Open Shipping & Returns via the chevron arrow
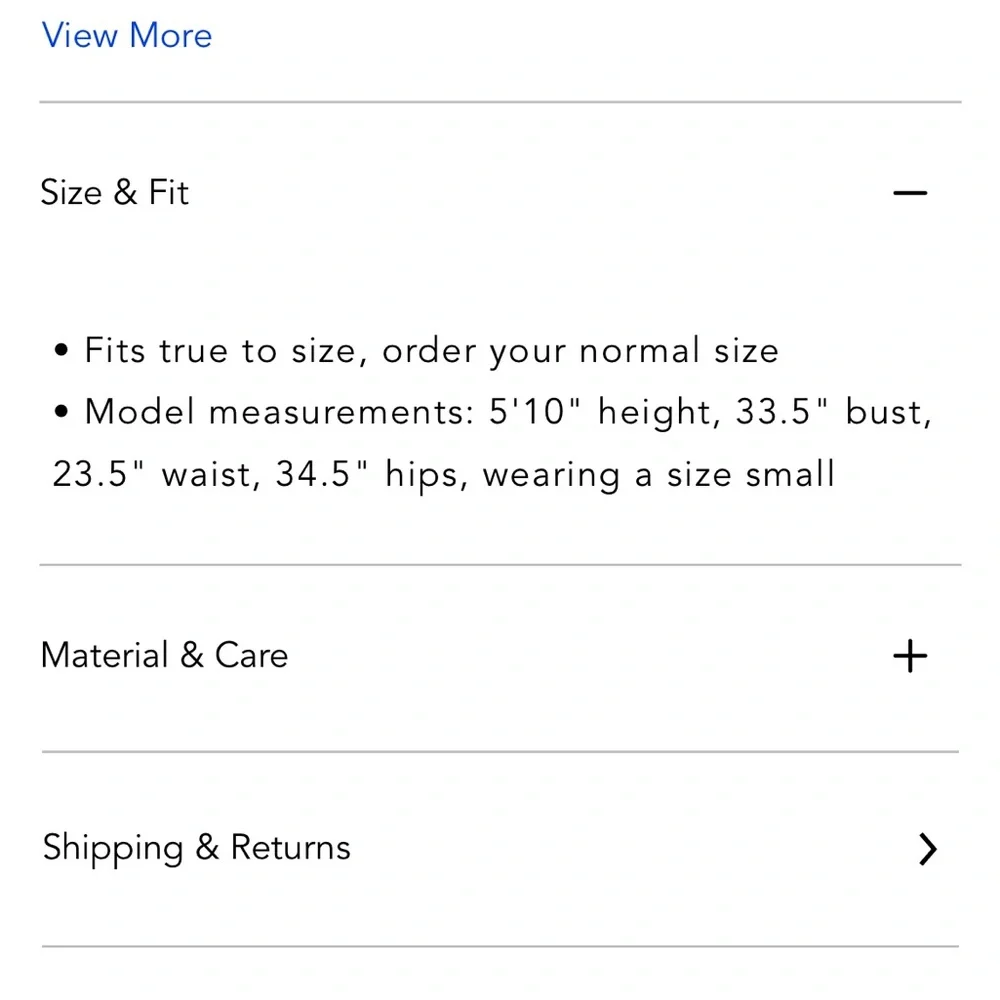This screenshot has height=1000, width=1000. point(928,849)
